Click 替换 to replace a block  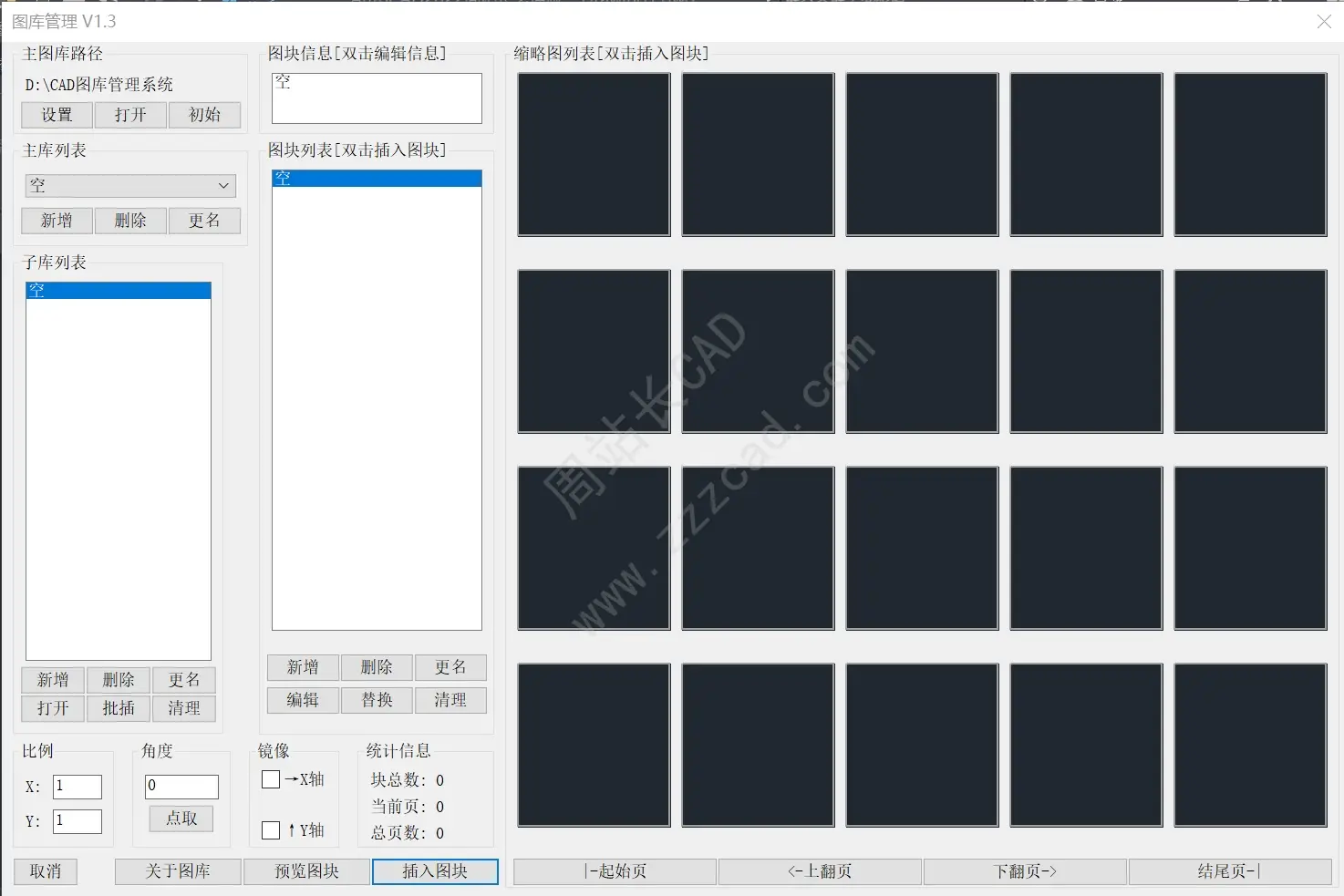(376, 700)
